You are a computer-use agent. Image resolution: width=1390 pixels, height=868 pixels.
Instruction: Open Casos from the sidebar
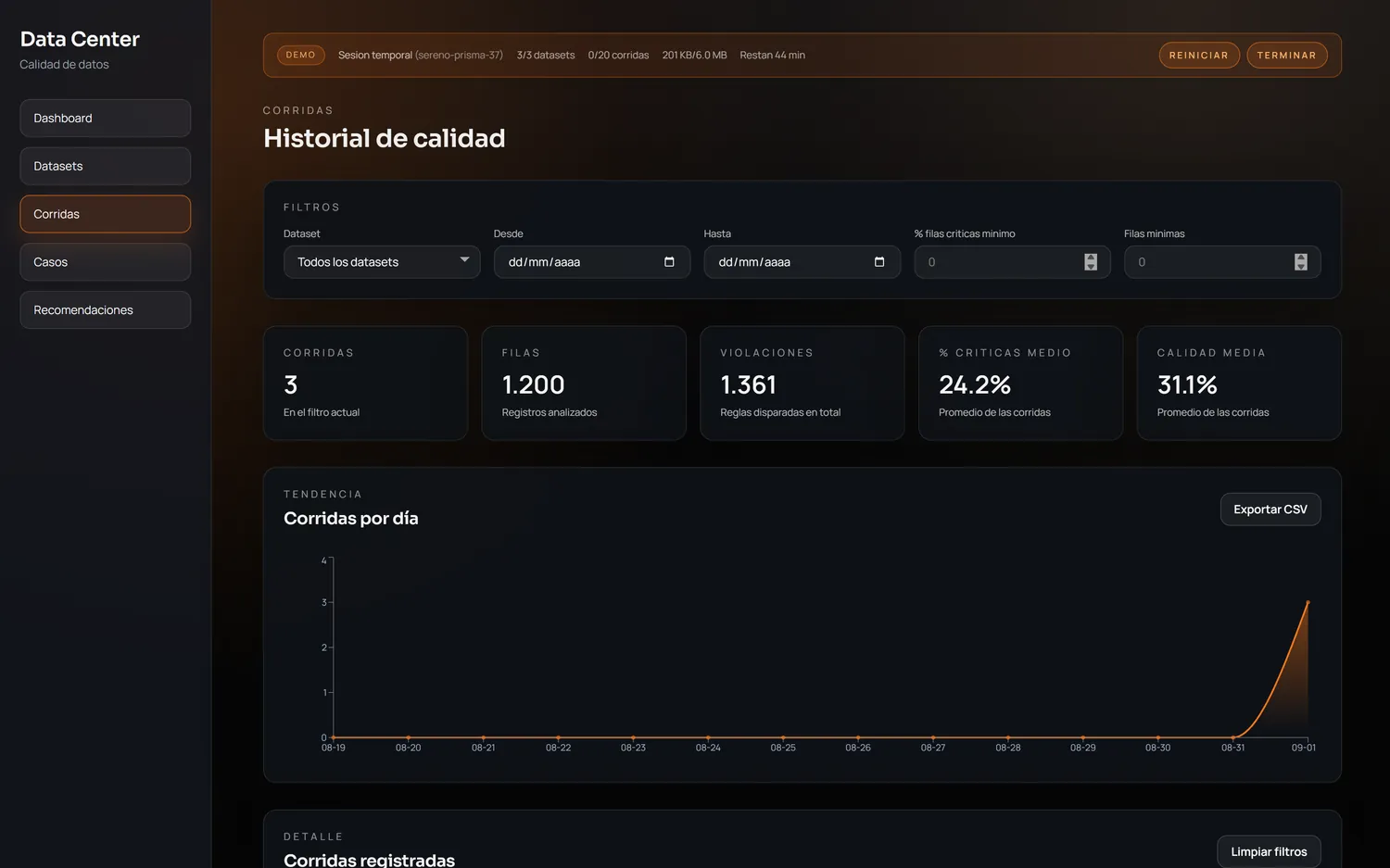click(105, 262)
